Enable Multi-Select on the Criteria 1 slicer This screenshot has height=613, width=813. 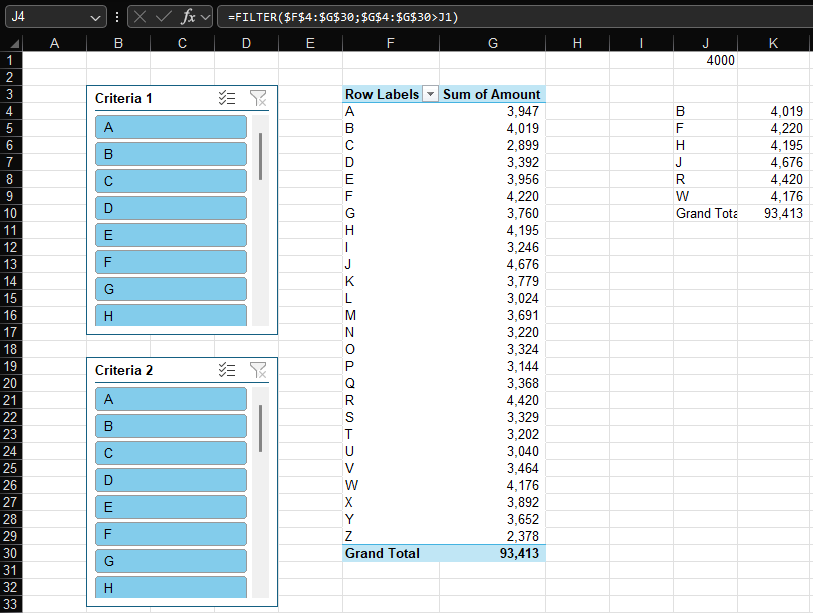coord(227,98)
